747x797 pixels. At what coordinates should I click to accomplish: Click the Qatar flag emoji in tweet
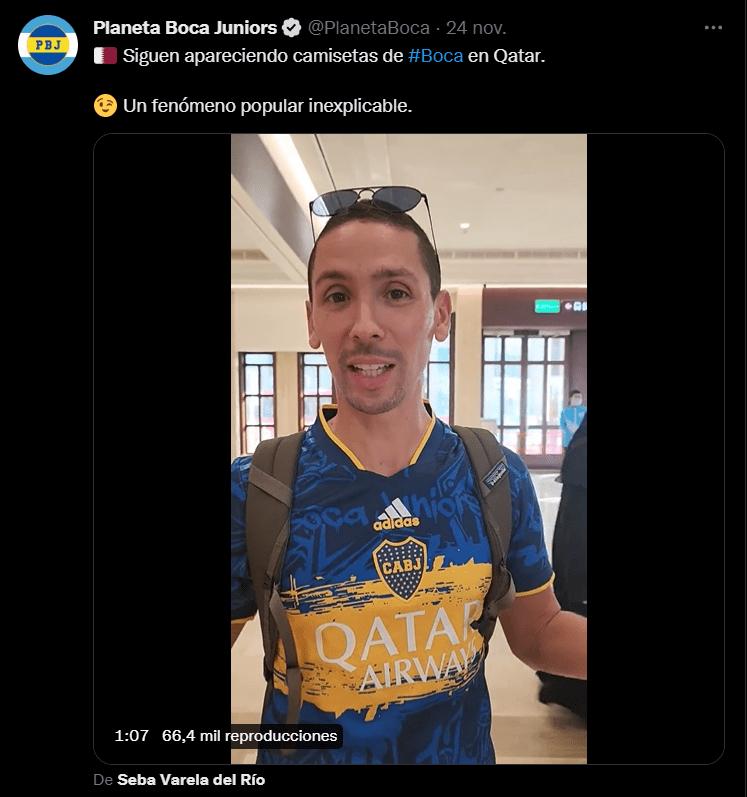click(105, 56)
